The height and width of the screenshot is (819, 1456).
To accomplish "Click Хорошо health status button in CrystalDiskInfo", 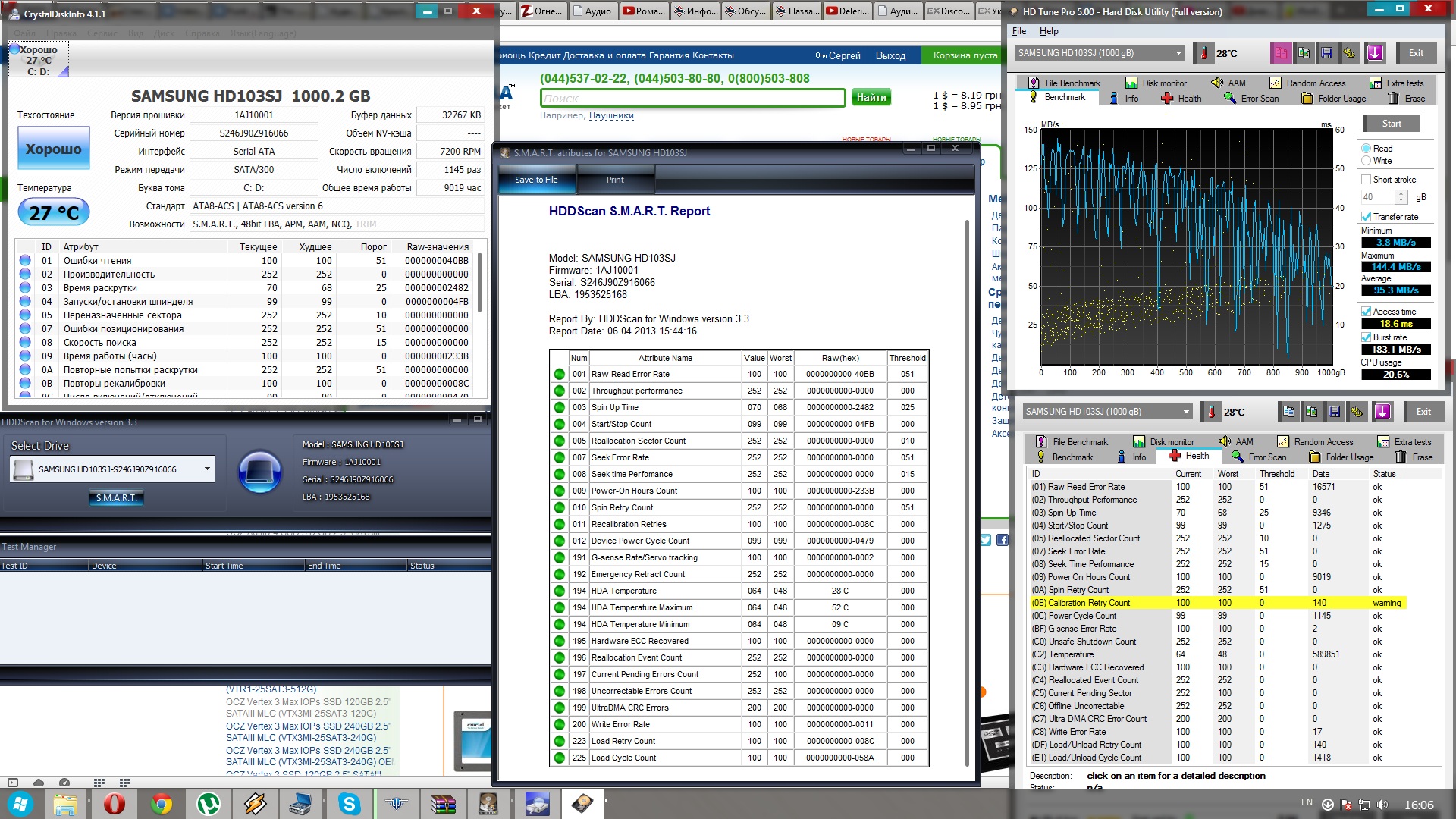I will 54,149.
